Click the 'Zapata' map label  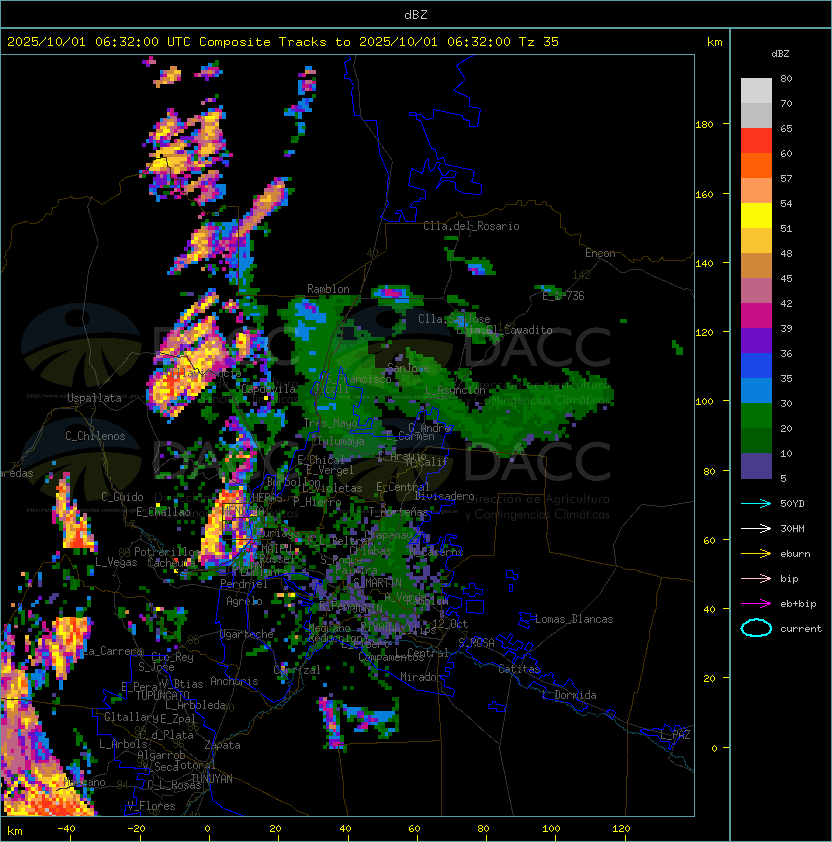[x=222, y=745]
